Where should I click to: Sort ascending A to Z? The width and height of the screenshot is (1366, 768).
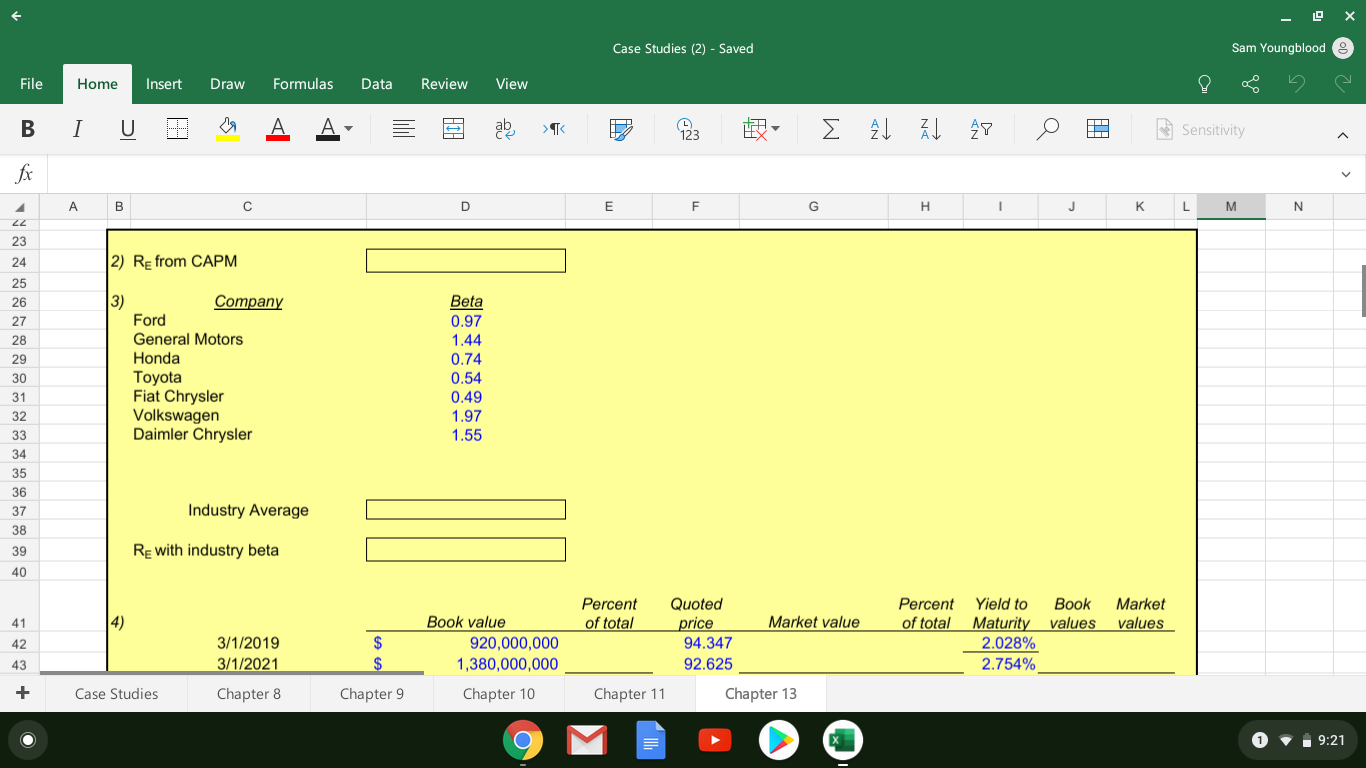click(x=880, y=130)
